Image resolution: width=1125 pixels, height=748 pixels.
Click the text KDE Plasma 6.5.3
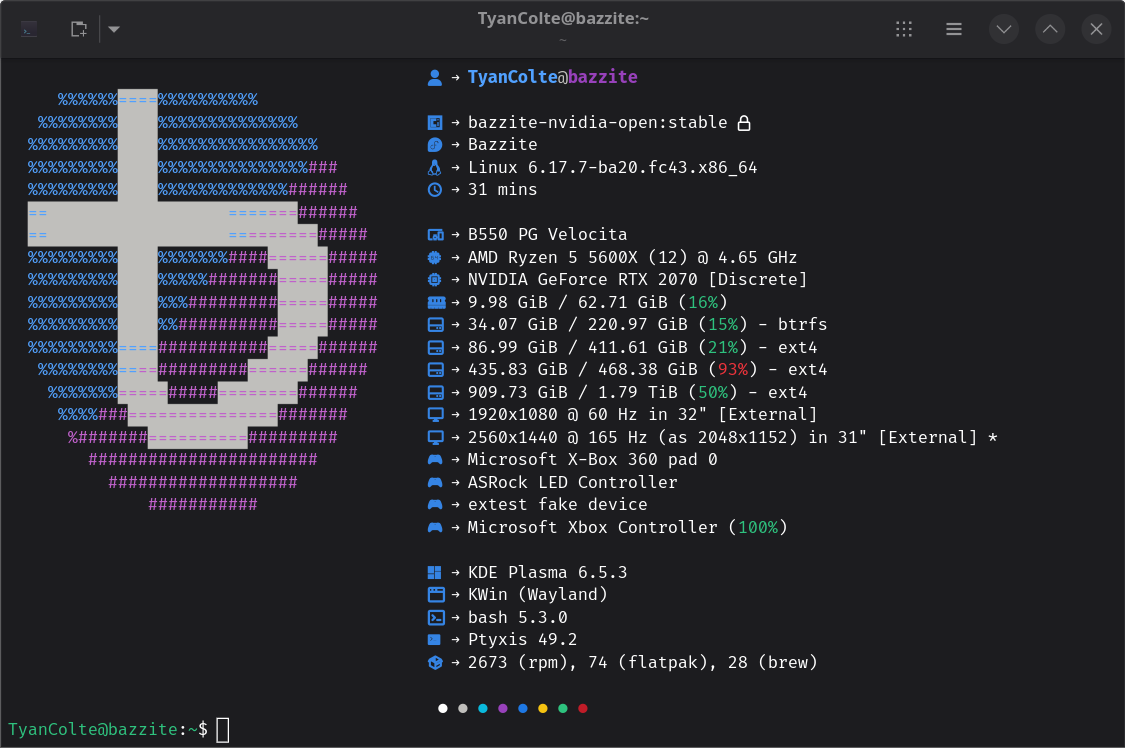(x=547, y=572)
